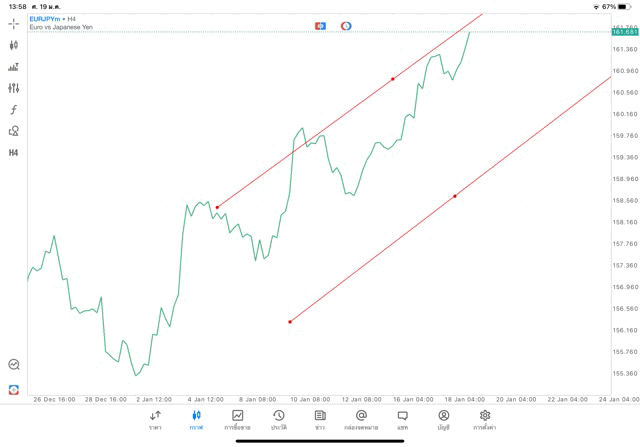Open the indicators 'f' icon

coord(13,110)
